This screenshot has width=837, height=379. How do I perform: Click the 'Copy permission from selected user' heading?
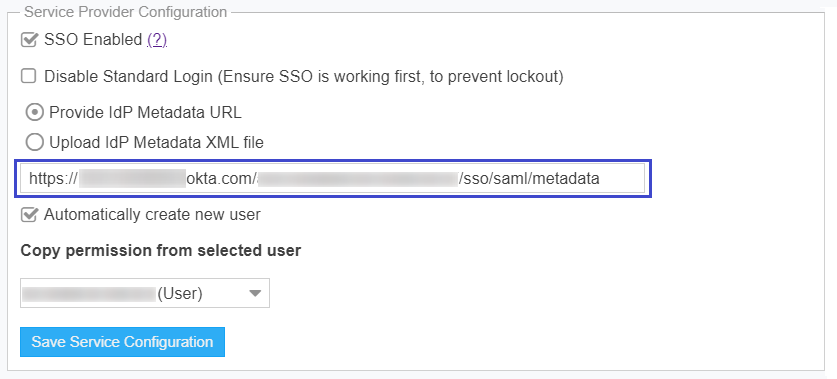coord(161,250)
